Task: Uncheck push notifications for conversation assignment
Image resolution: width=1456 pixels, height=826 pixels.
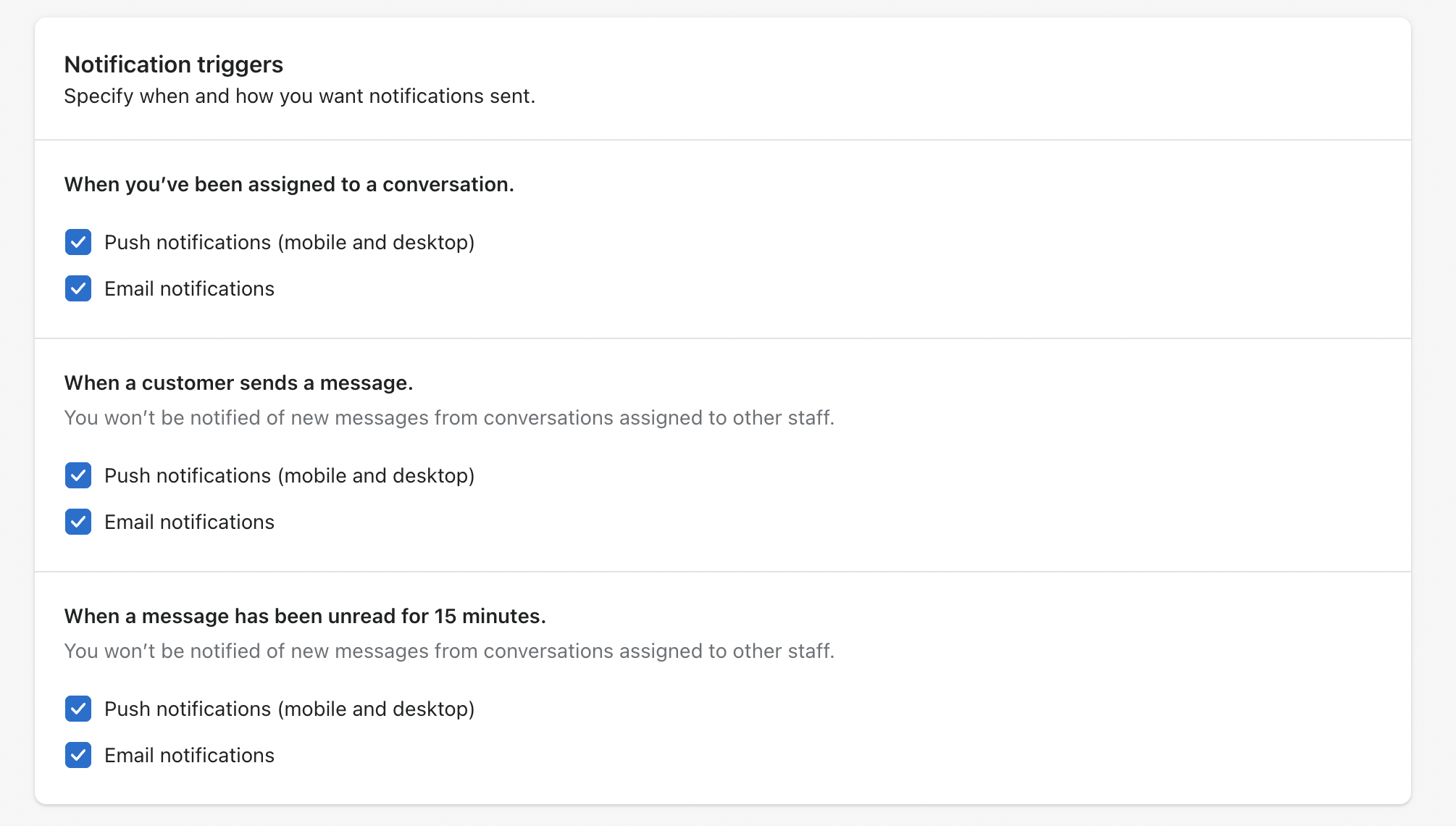Action: pyautogui.click(x=78, y=242)
